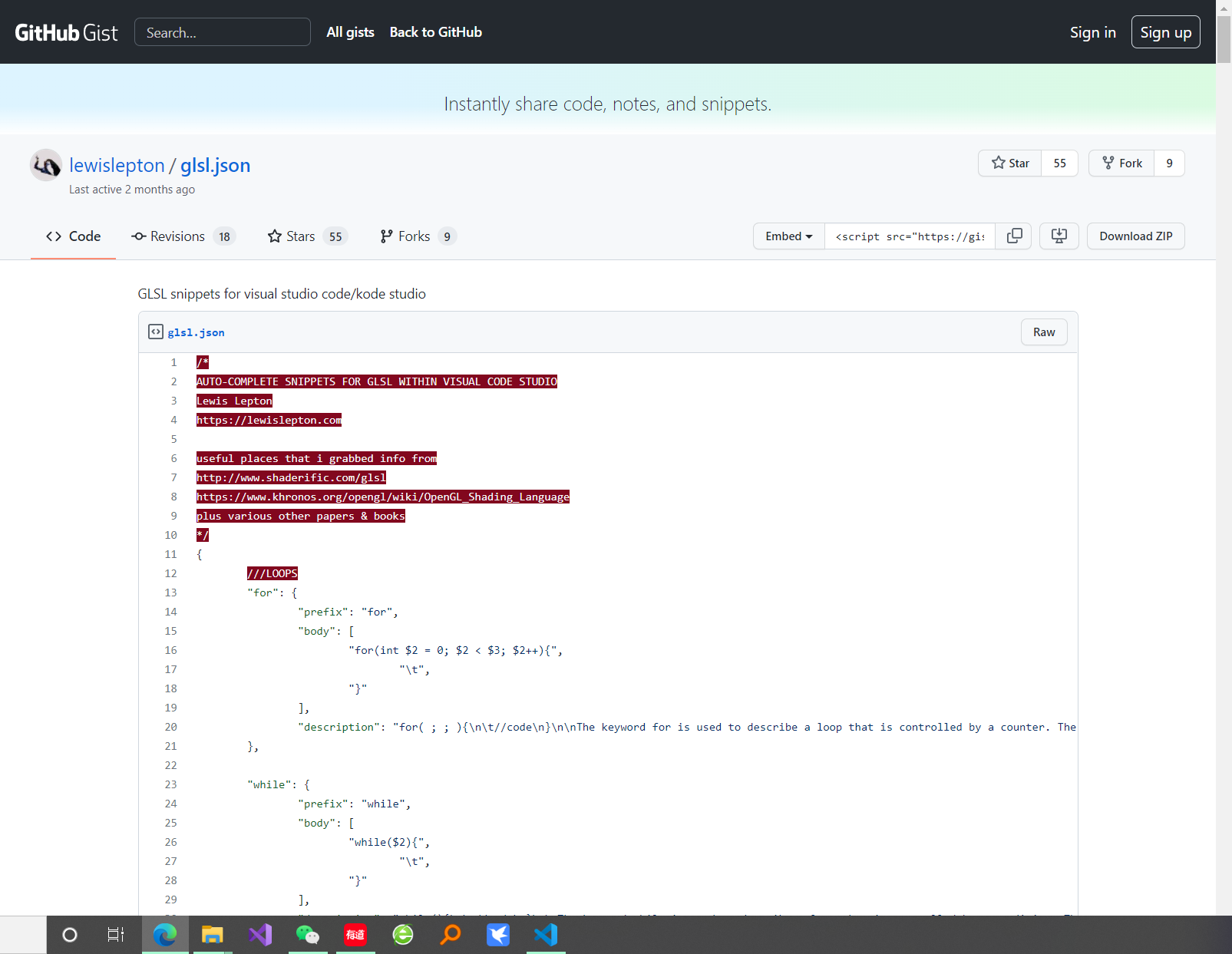Click line number 23
Viewport: 1232px width, 954px height.
click(170, 784)
